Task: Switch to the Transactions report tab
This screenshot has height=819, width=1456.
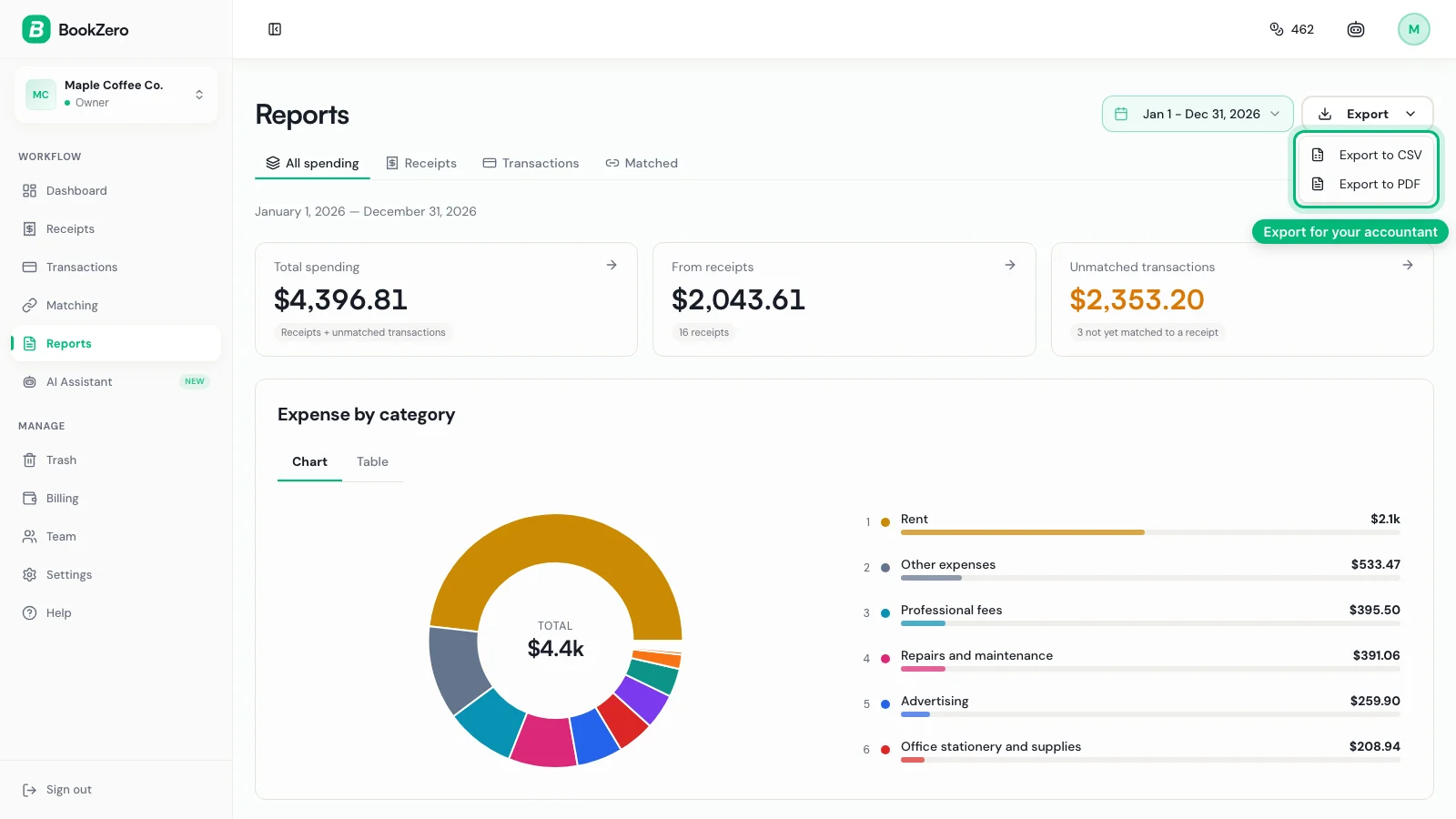Action: [x=531, y=163]
